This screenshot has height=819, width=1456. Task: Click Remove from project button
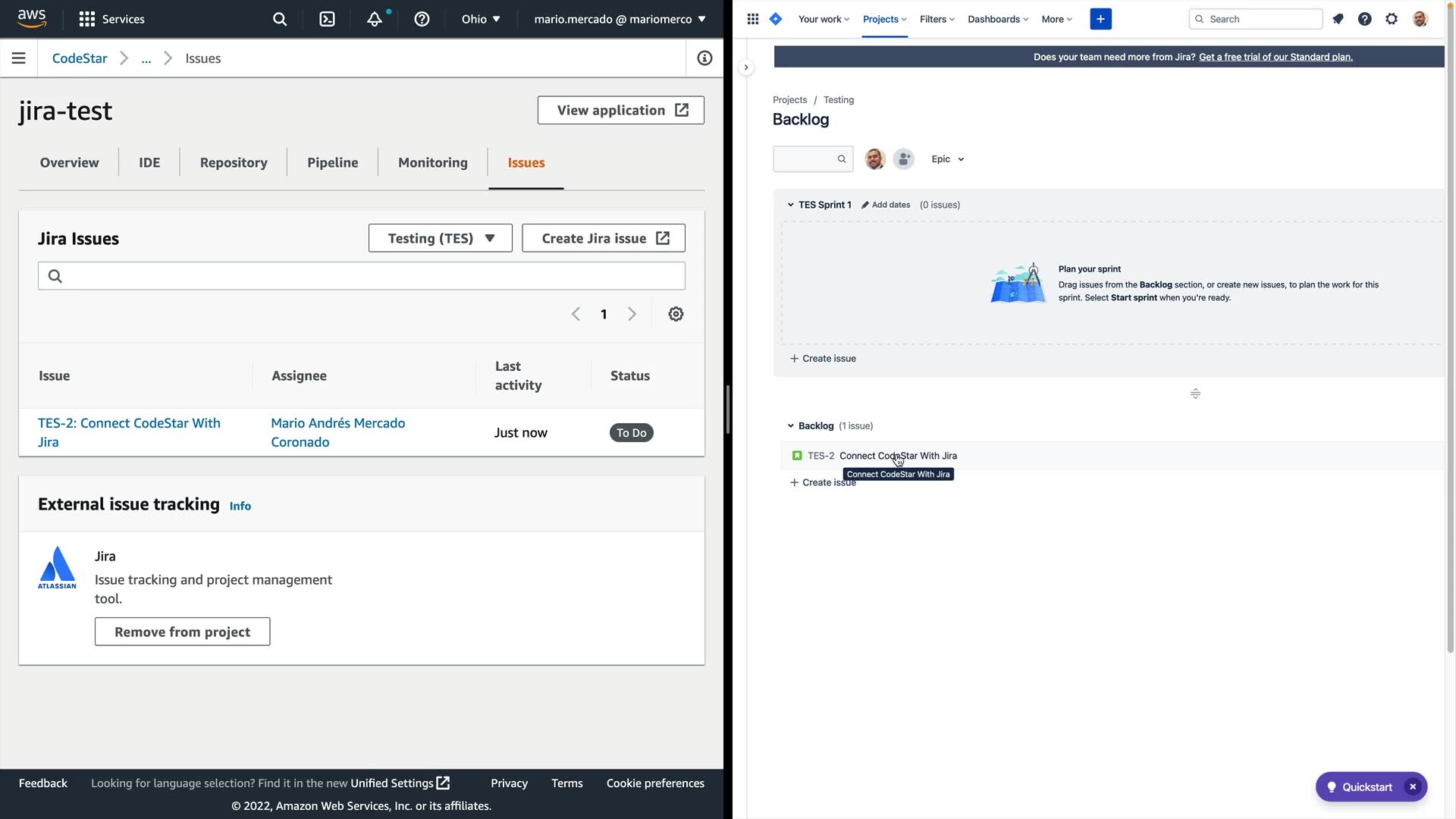pos(182,632)
